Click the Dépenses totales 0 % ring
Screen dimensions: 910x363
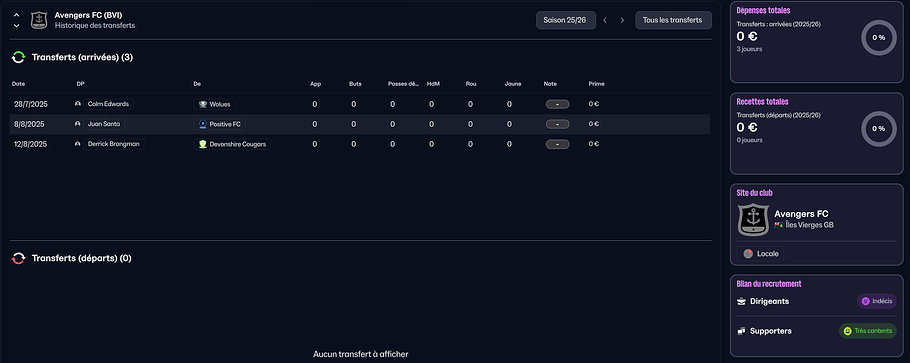click(879, 38)
